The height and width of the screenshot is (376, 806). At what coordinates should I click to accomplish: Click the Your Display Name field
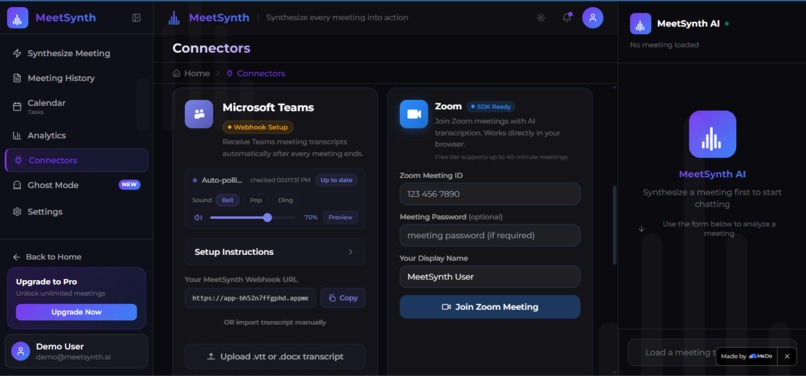tap(490, 277)
